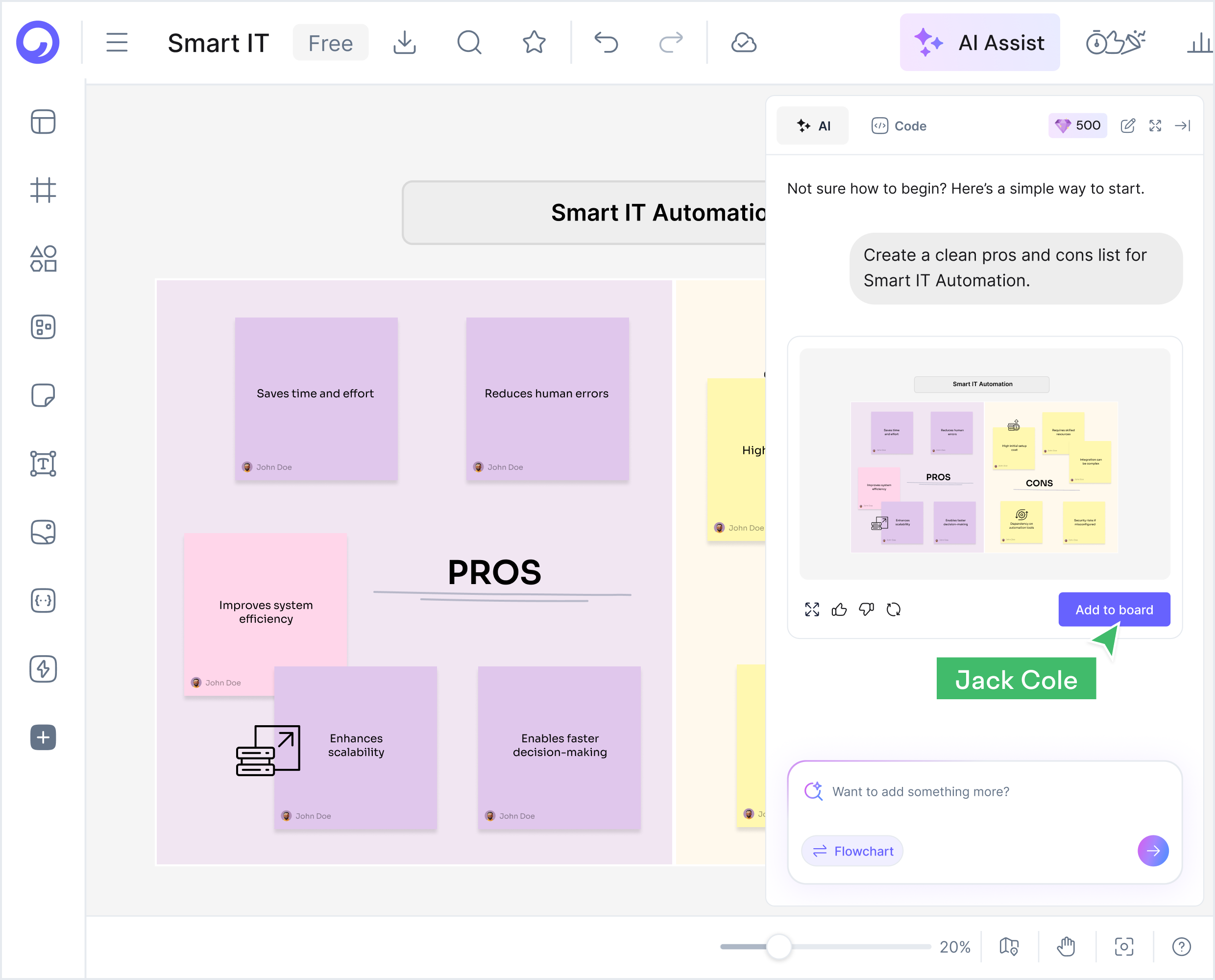Toggle the hand pan tool
This screenshot has height=980, width=1215.
(x=1066, y=946)
